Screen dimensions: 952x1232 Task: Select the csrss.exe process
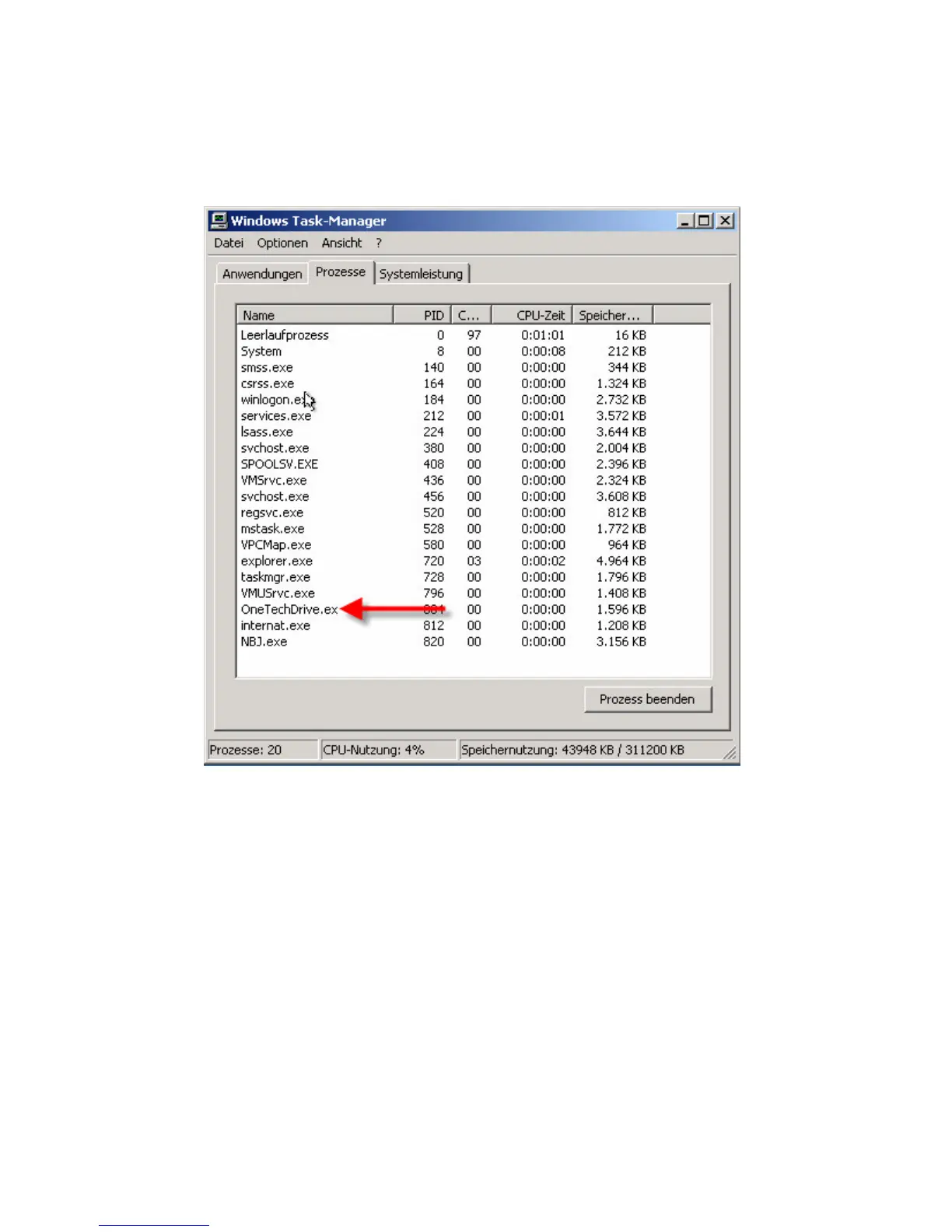tap(443, 383)
